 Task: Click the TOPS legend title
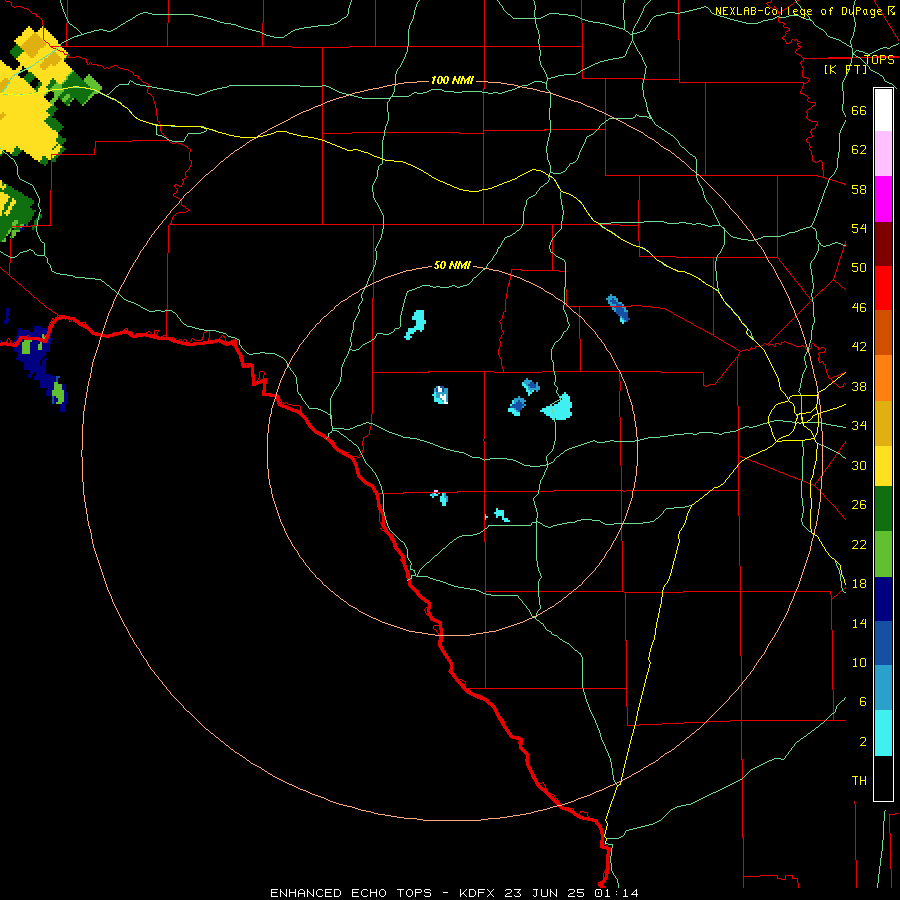point(879,59)
